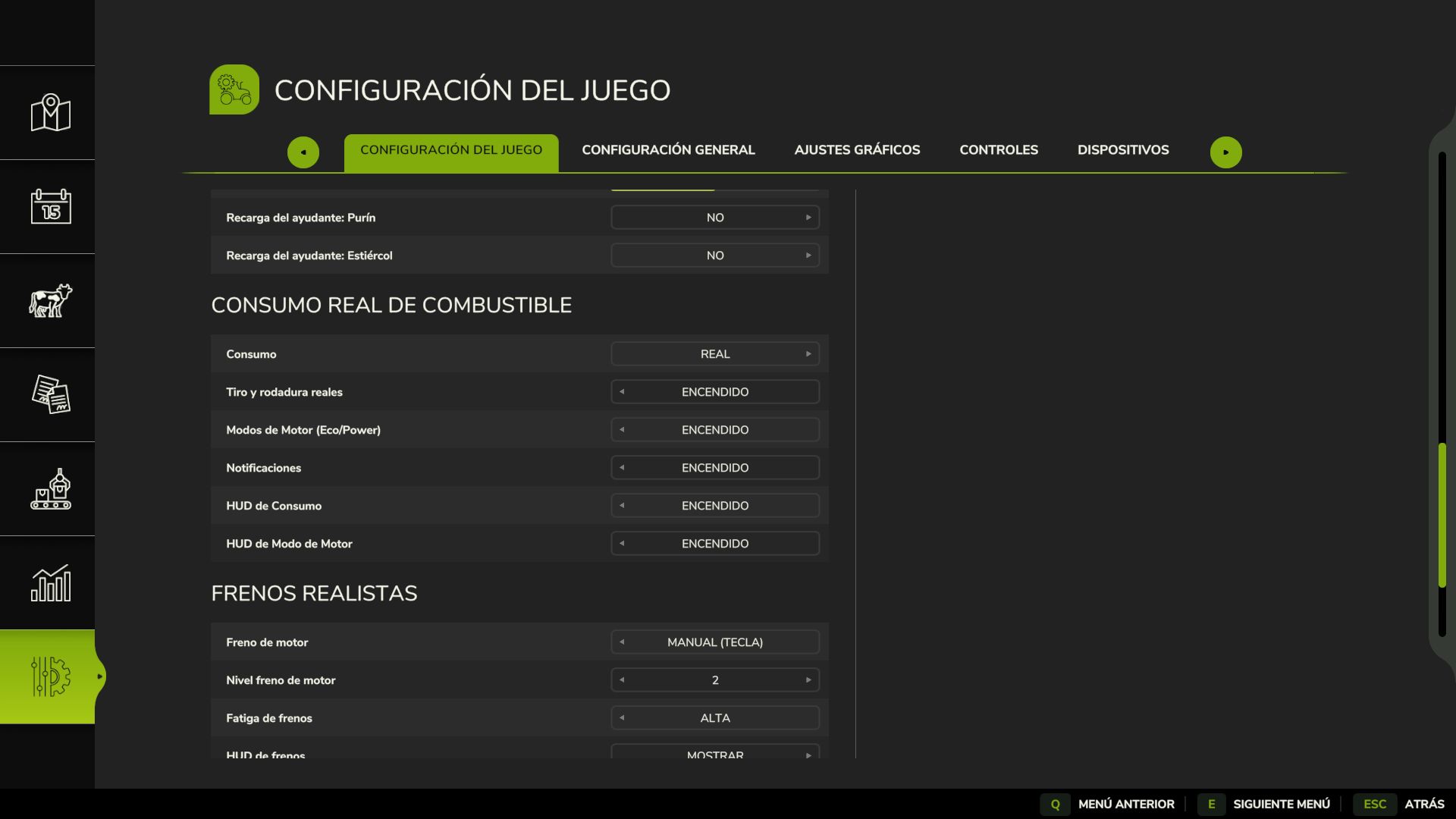This screenshot has height=819, width=1456.
Task: Click left arrow on Notificaciones option
Action: pos(622,468)
